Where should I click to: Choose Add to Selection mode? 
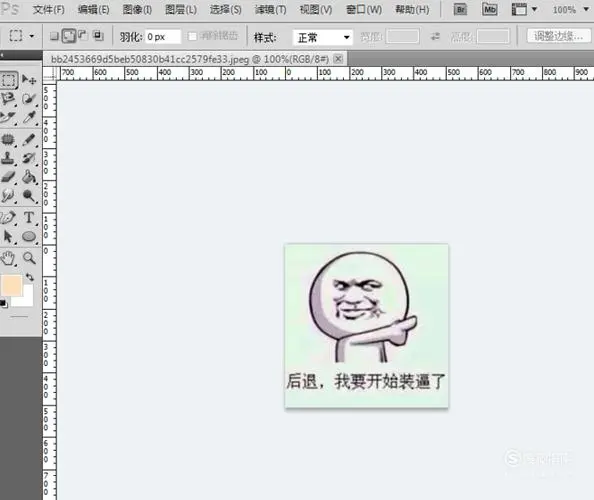click(x=69, y=36)
